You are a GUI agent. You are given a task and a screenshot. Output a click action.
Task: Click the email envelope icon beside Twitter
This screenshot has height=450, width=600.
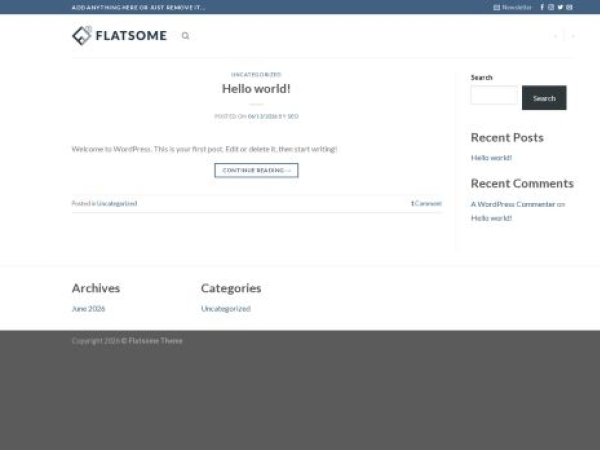(x=569, y=7)
